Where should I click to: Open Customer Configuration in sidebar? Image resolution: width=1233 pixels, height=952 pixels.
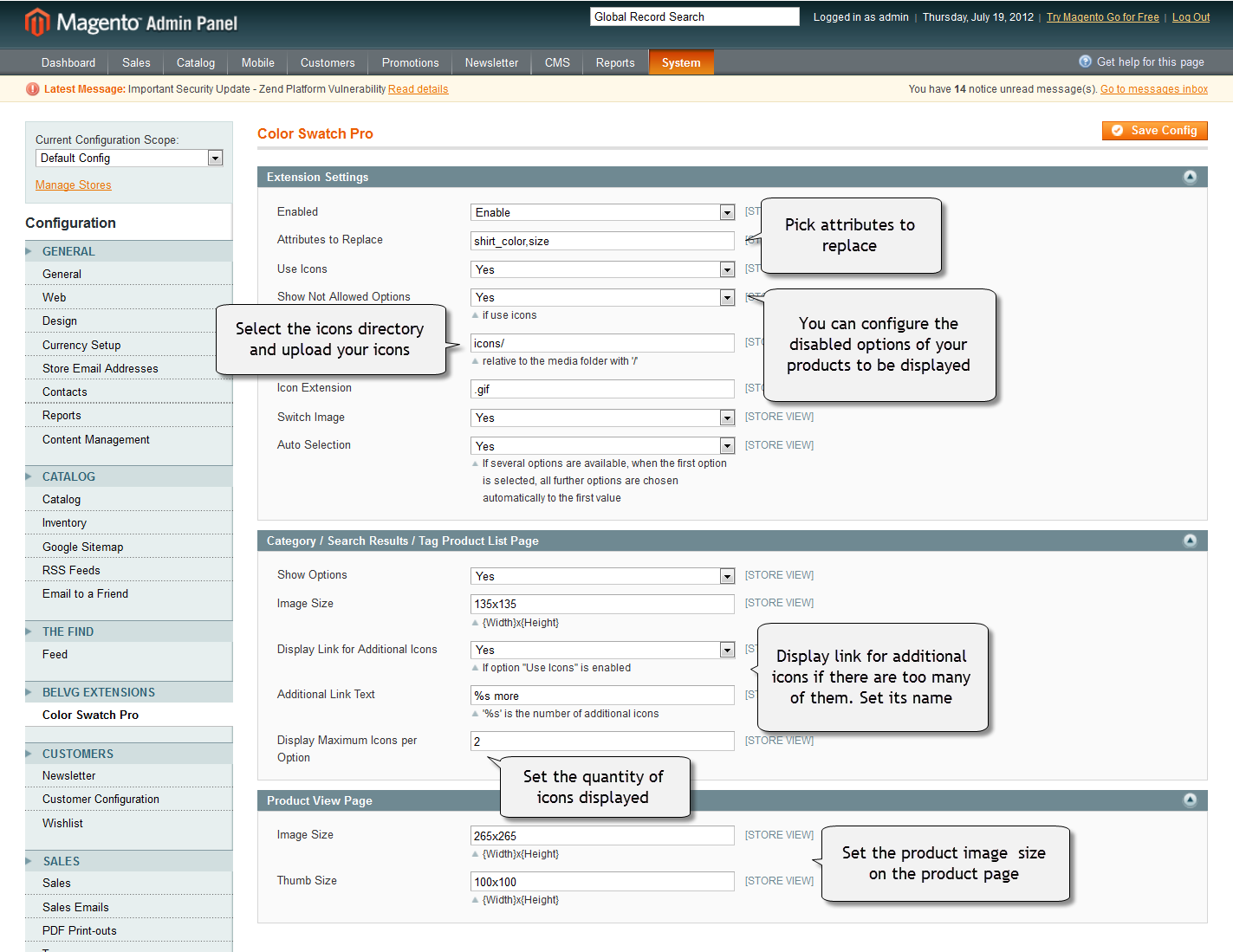pos(101,800)
